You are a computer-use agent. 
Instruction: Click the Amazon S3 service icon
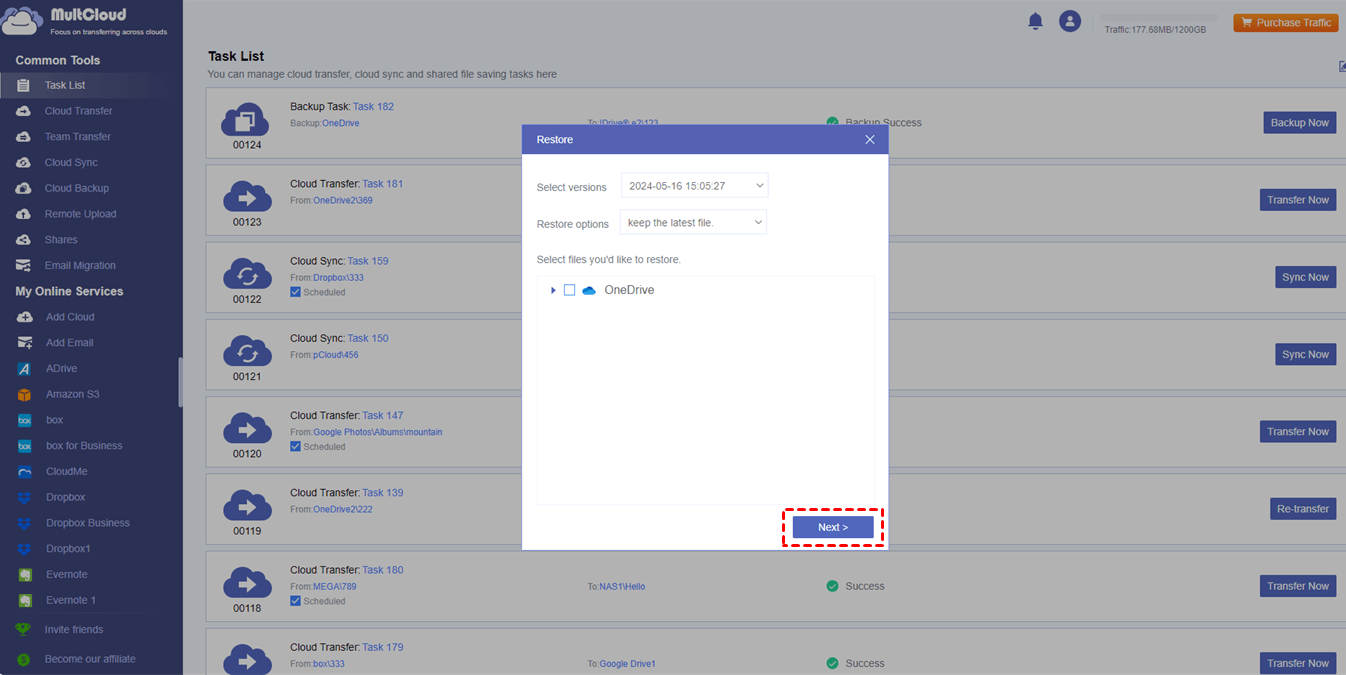pos(25,394)
